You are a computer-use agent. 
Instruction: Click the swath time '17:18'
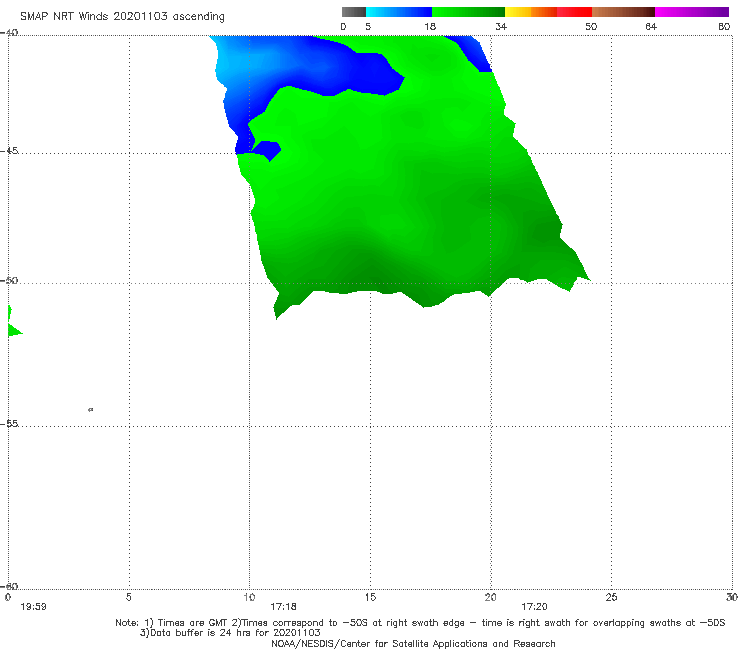pos(283,607)
